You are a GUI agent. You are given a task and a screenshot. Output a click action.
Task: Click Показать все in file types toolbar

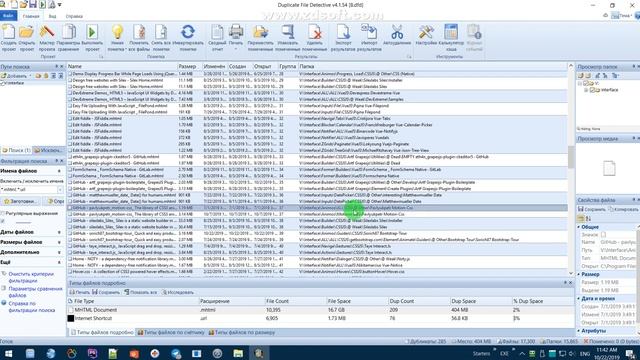140,292
